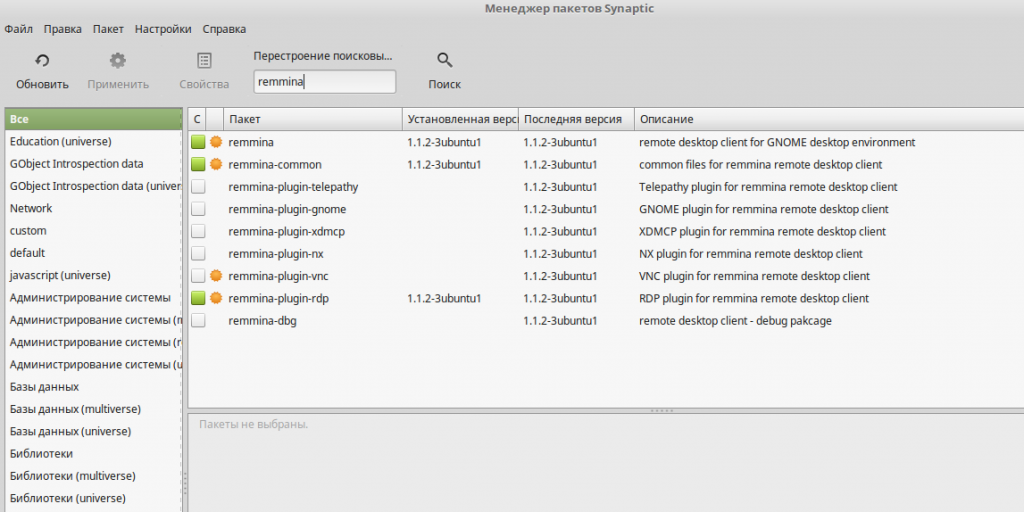Select the custom category
This screenshot has height=512, width=1024.
(93, 231)
